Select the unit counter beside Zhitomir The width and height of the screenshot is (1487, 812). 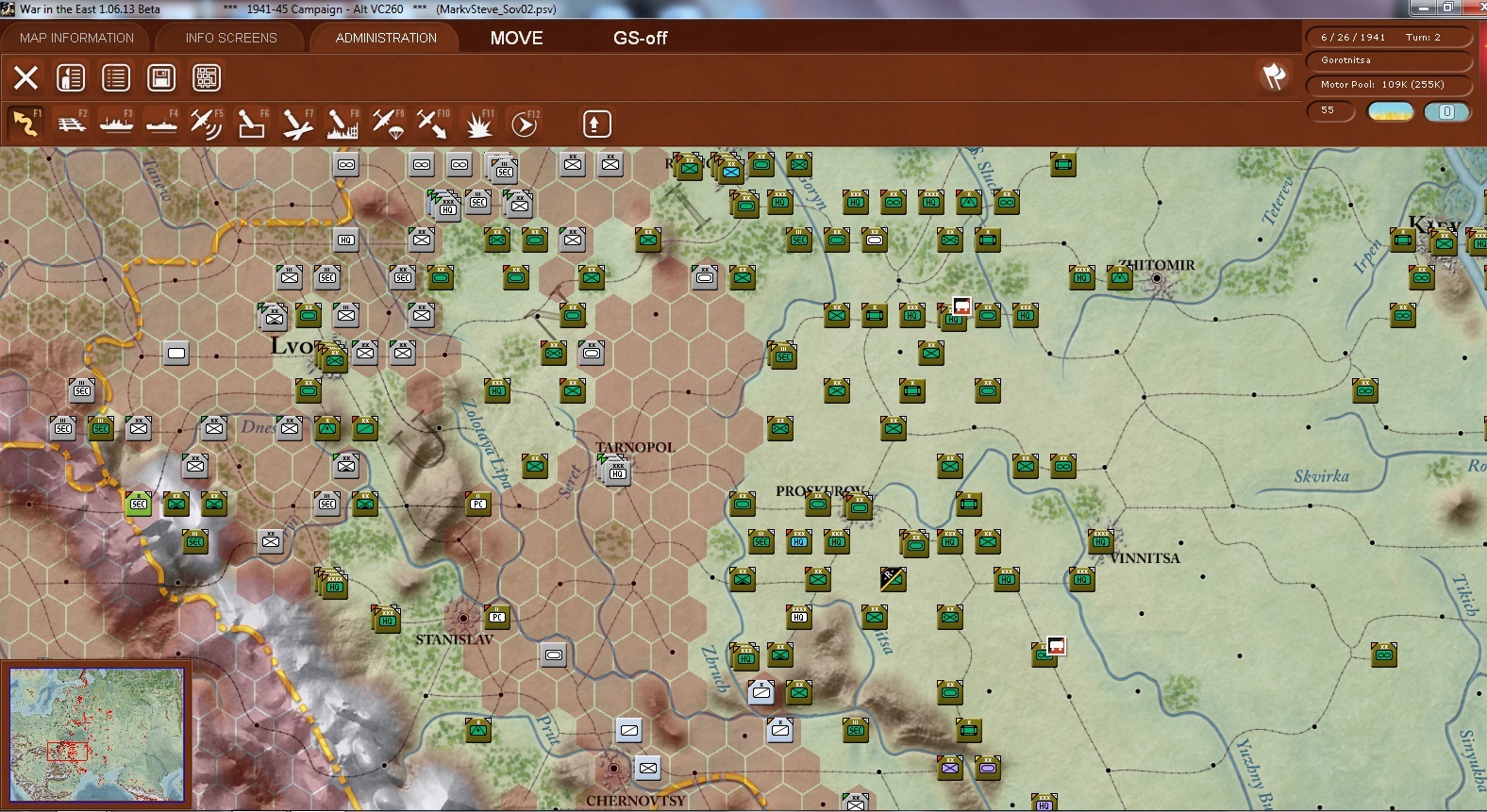(x=1120, y=277)
